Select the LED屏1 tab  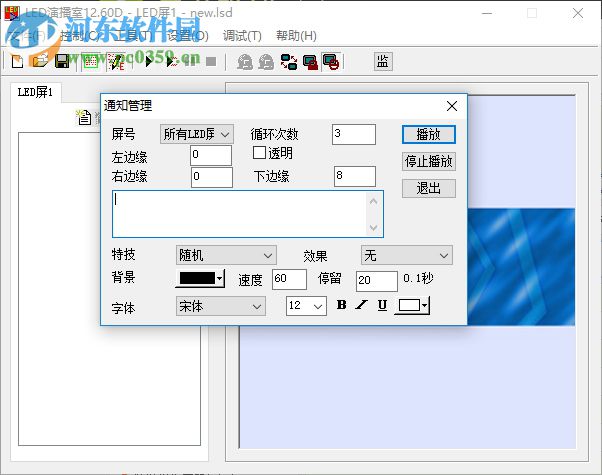[x=35, y=92]
